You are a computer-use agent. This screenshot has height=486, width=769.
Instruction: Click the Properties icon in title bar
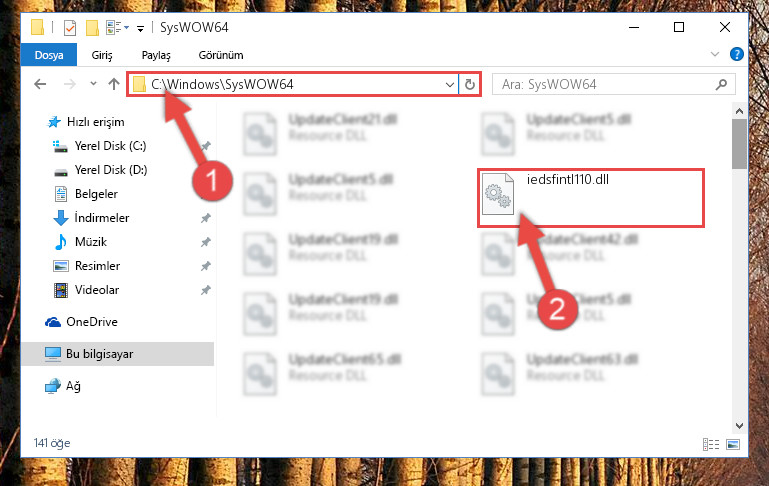[70, 27]
